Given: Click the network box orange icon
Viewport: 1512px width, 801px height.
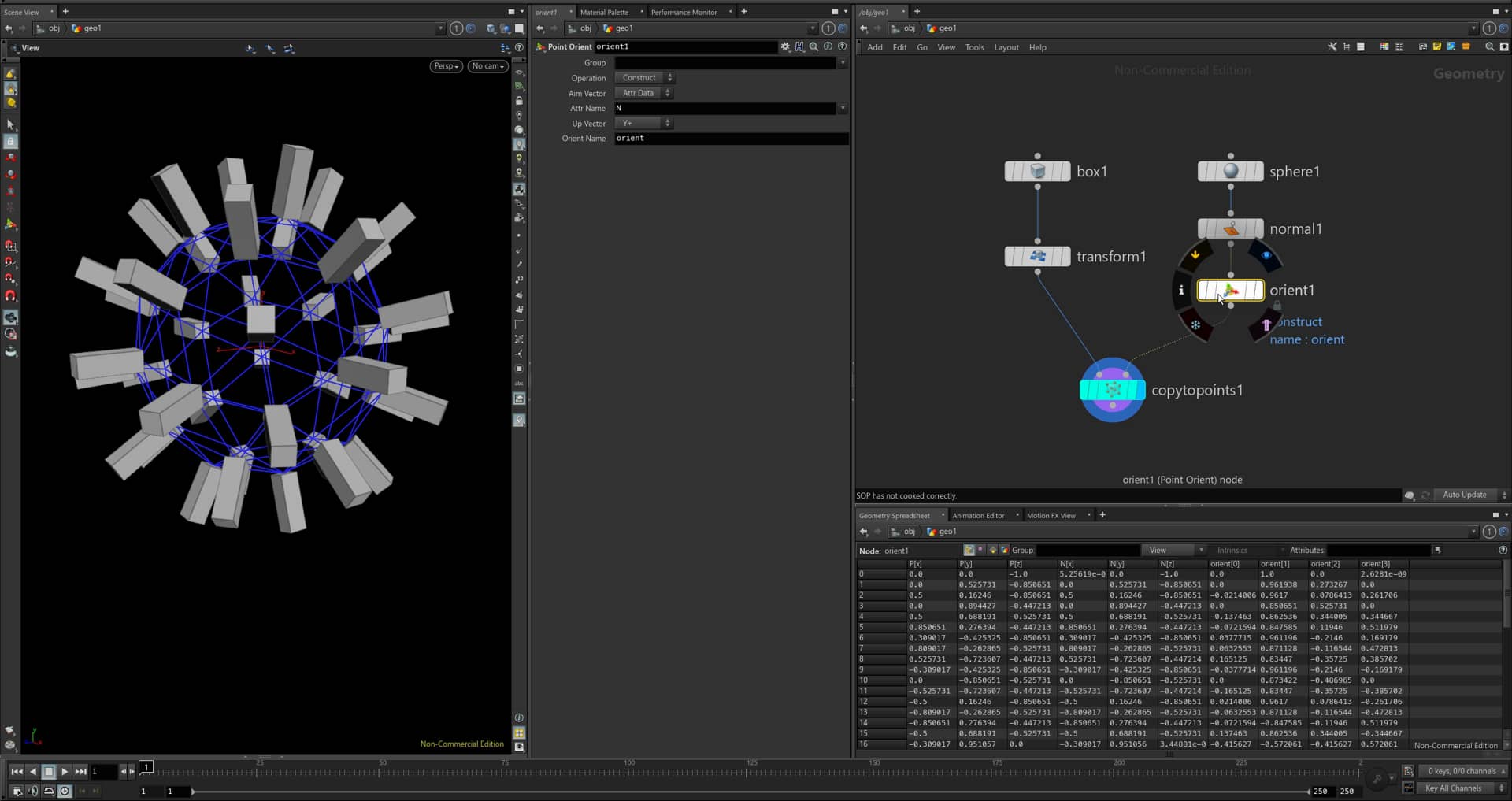Looking at the screenshot, I should coord(1466,47).
